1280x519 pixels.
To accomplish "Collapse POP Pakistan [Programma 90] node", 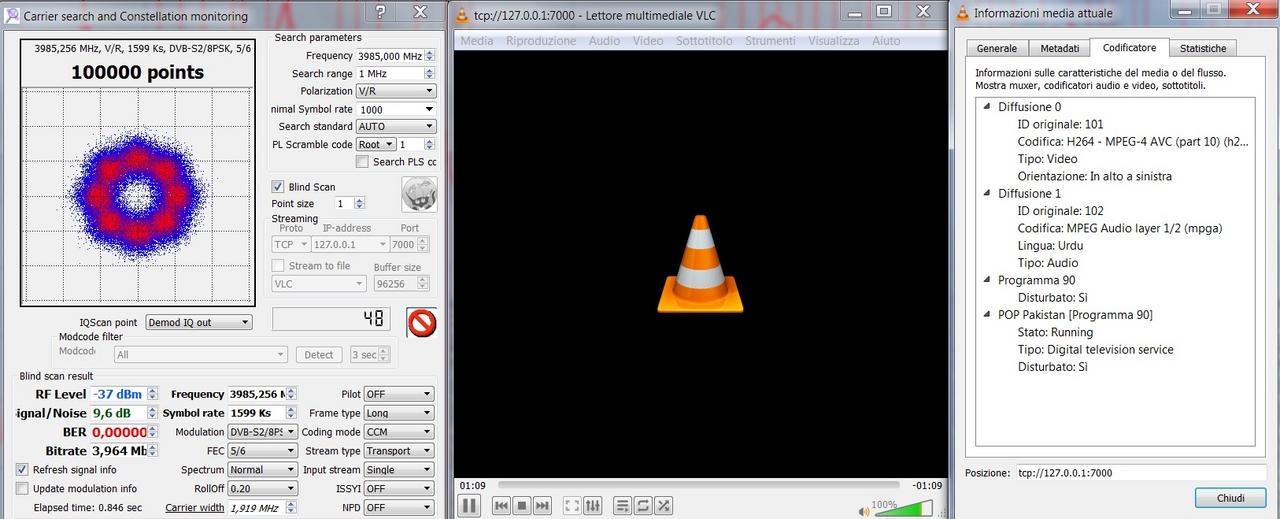I will click(x=987, y=315).
